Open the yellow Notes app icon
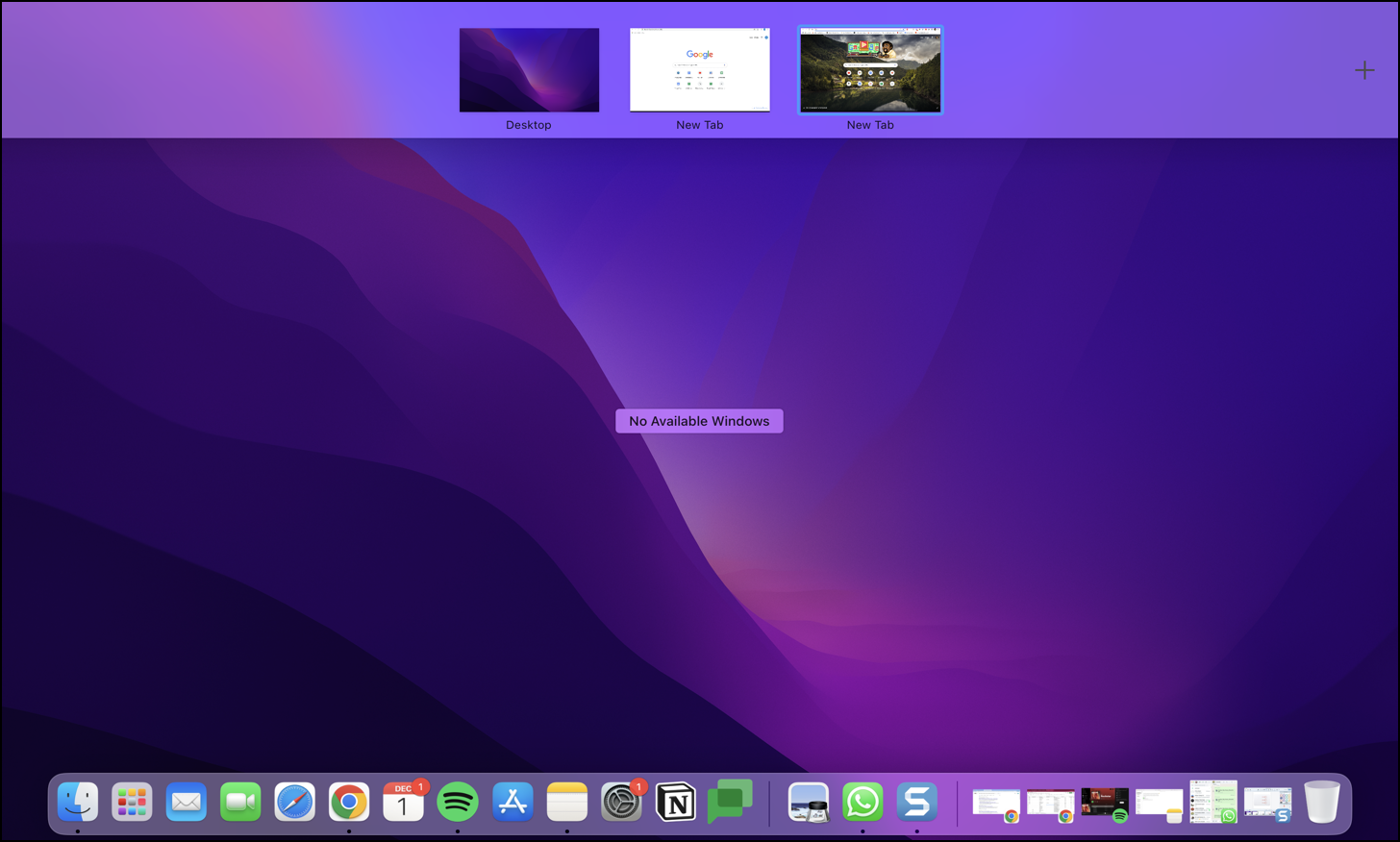This screenshot has height=842, width=1400. click(567, 802)
